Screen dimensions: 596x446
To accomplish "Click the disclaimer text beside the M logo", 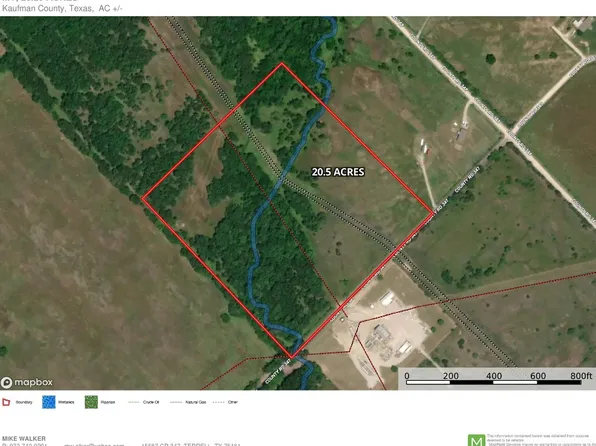I will [x=541, y=440].
